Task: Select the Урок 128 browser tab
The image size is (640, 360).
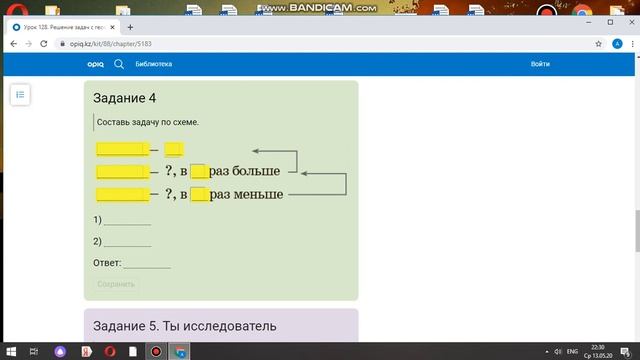Action: click(x=63, y=27)
